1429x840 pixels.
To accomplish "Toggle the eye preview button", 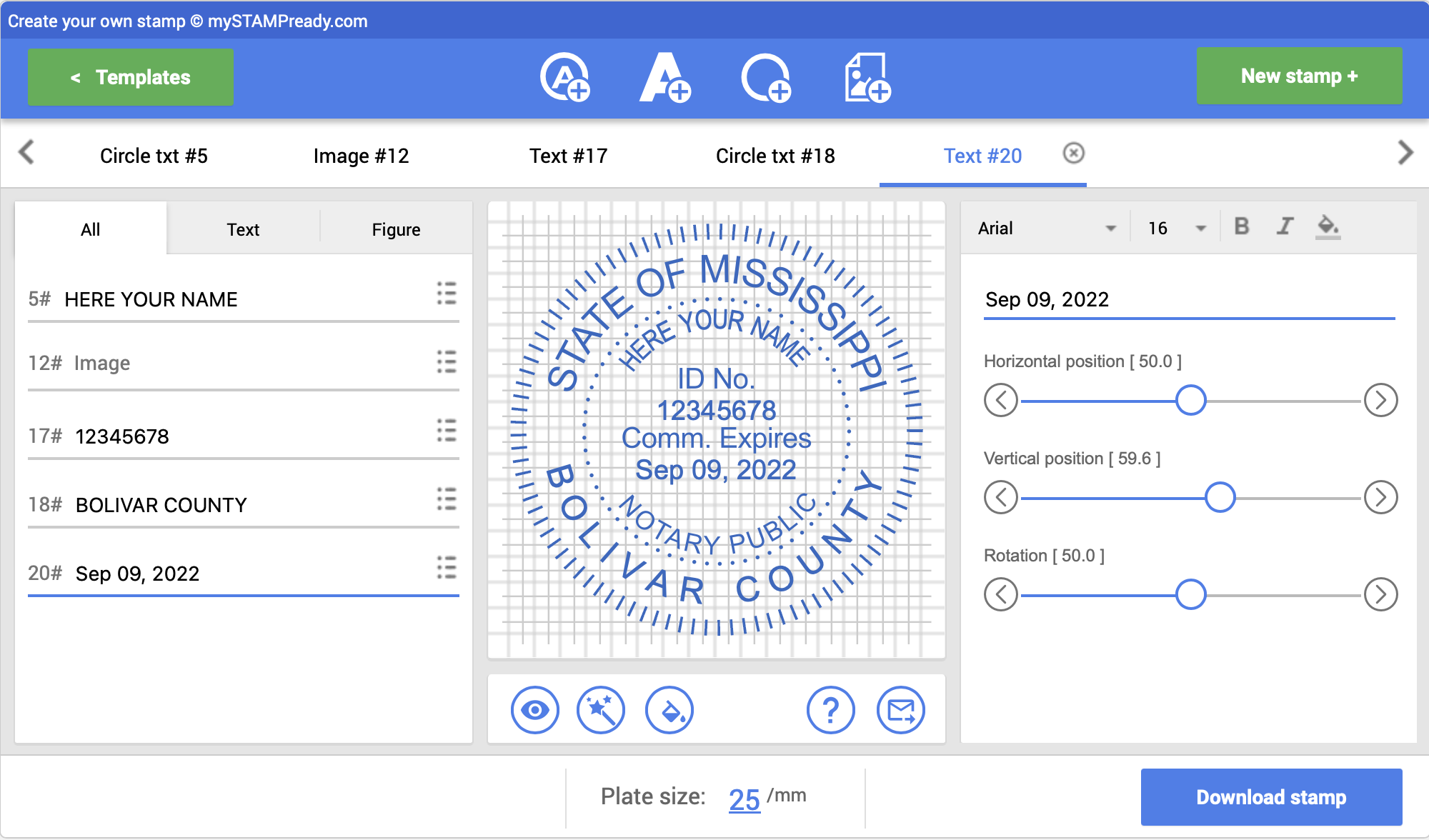I will (x=534, y=710).
